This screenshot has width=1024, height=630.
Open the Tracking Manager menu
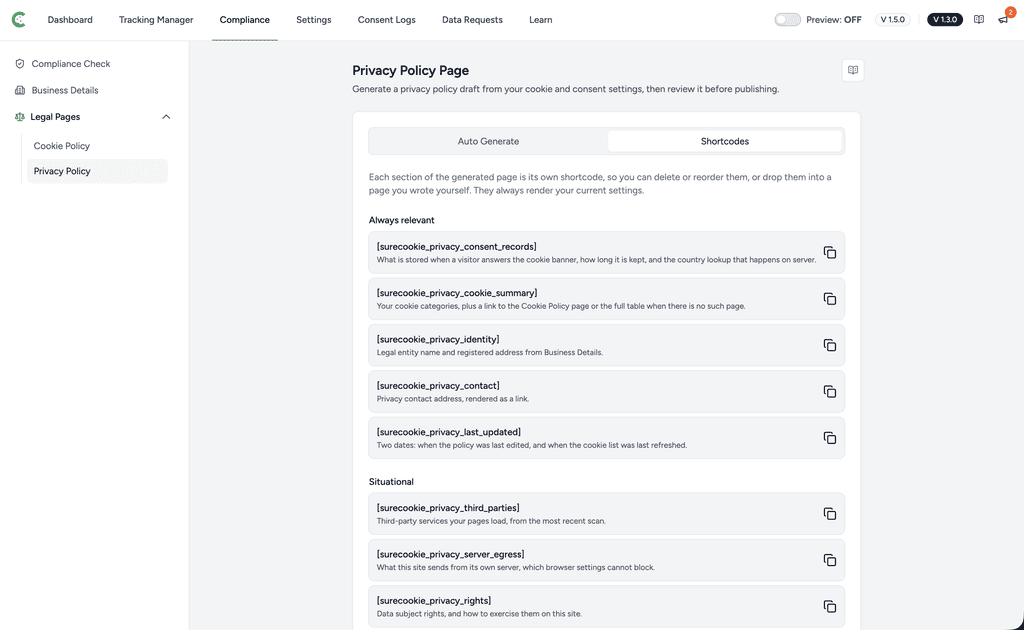click(x=156, y=20)
